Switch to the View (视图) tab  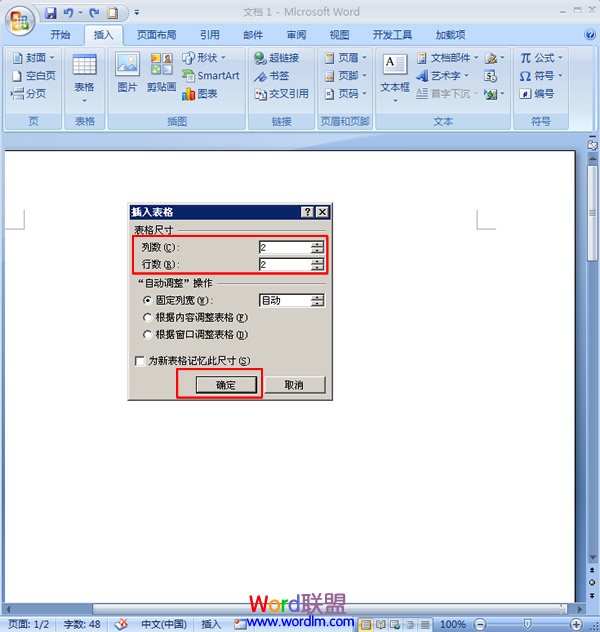[339, 35]
